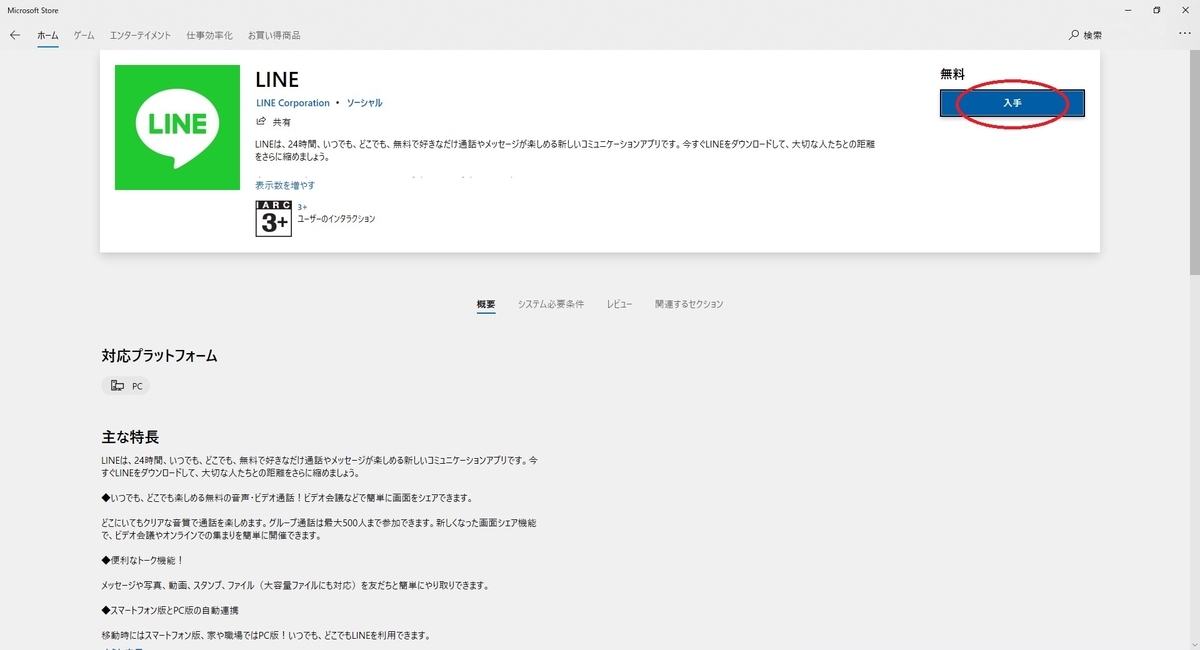Click the 検索 search button
This screenshot has height=650, width=1200.
point(1086,35)
